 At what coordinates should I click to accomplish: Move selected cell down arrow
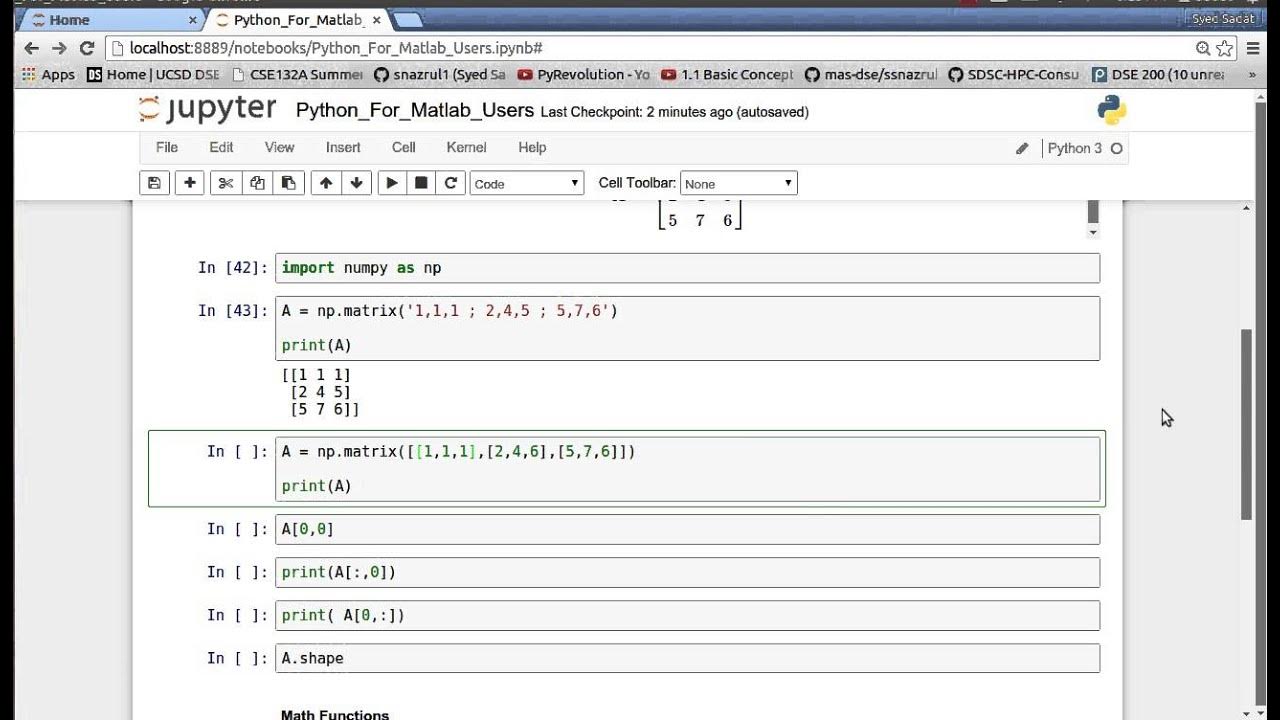(x=356, y=183)
